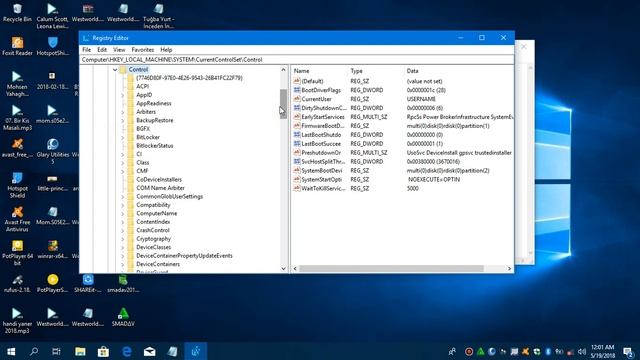Open the Edit menu
640x360 pixels.
point(102,49)
